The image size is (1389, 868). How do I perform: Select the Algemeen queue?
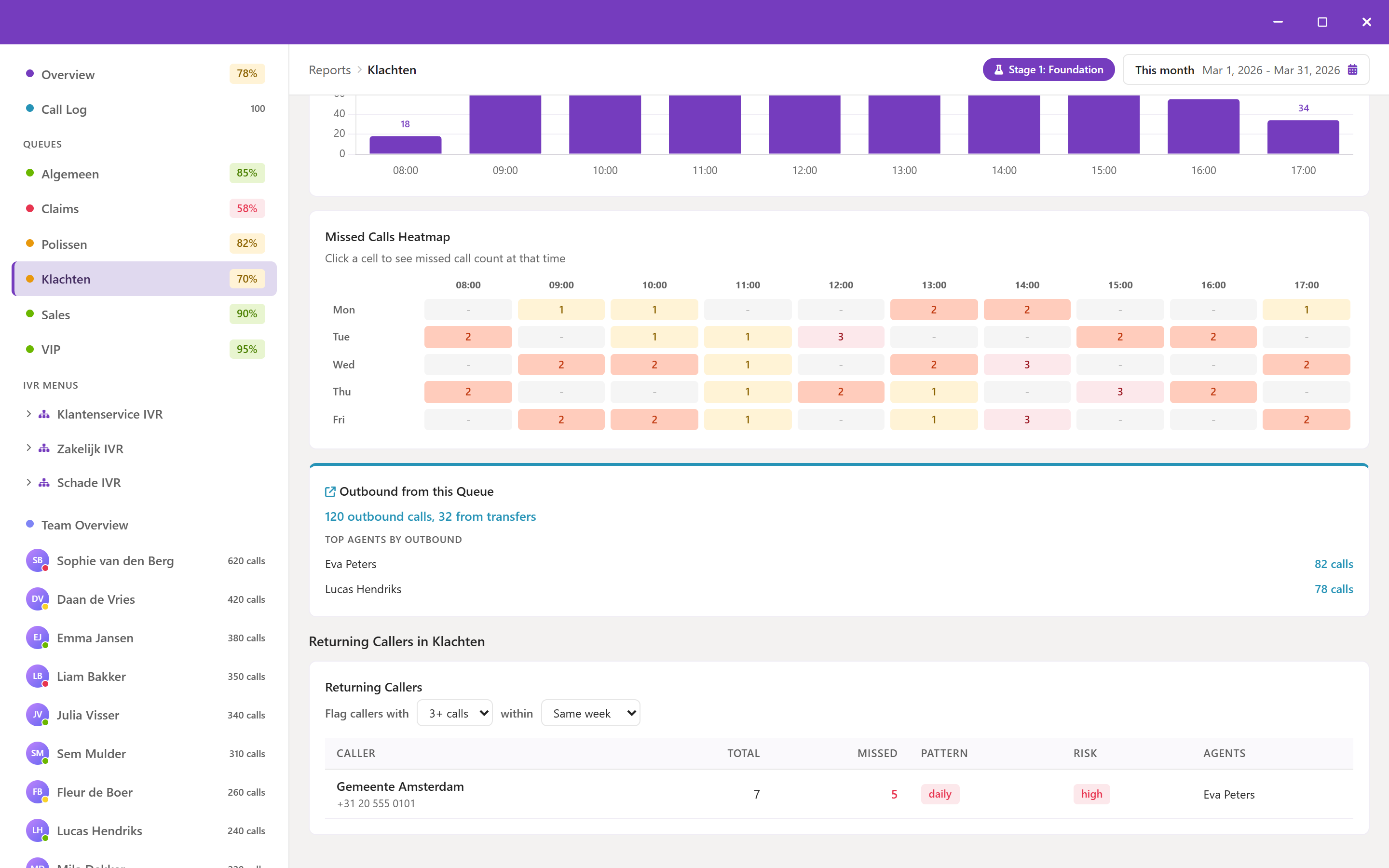pos(144,174)
